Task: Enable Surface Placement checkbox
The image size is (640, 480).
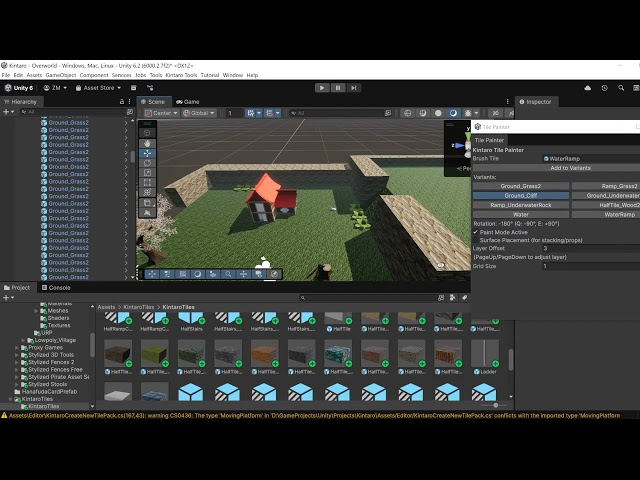Action: coord(476,240)
